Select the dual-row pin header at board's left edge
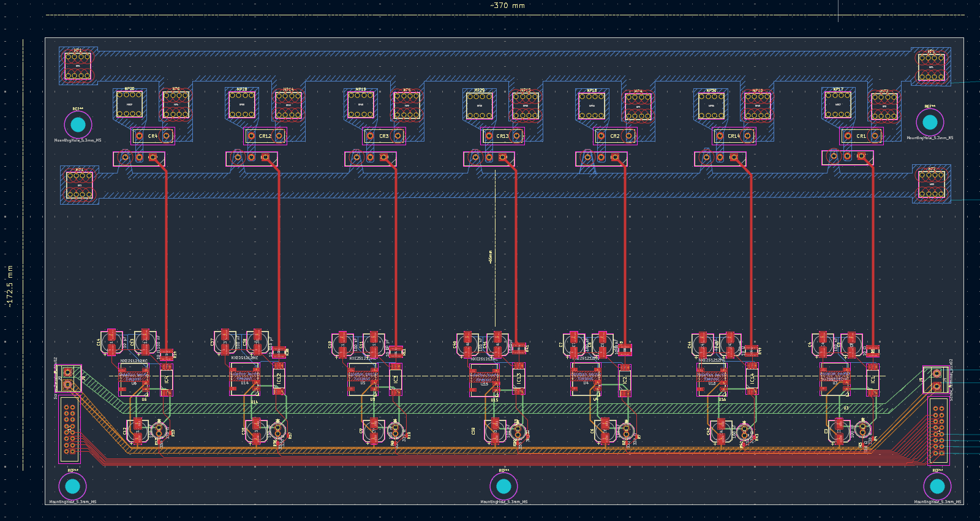This screenshot has height=521, width=980. coord(69,429)
